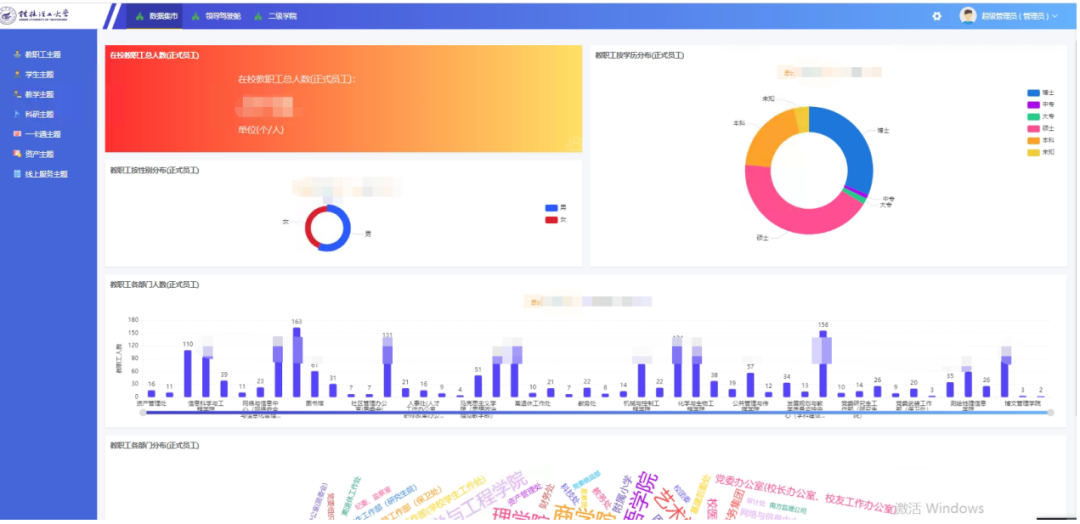Screen dimensions: 1080x524
Task: Expand the 超级管理员 user dropdown arrow
Action: pos(1053,16)
